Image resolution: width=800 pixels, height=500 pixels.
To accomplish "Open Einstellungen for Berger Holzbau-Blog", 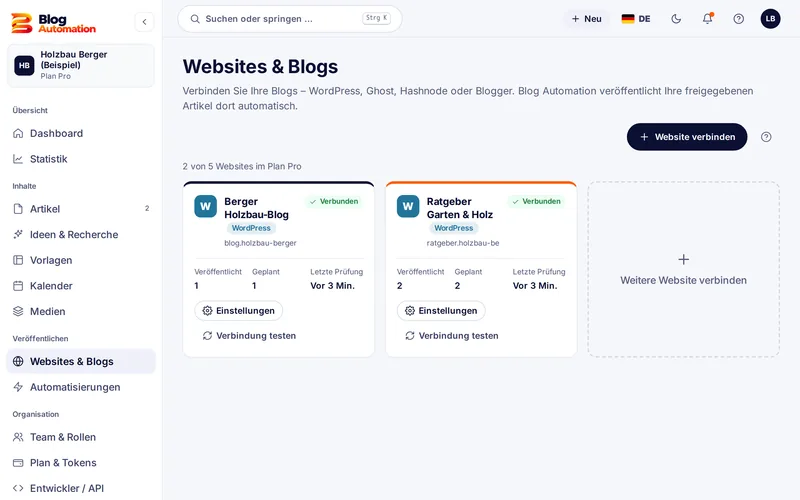I will [238, 311].
